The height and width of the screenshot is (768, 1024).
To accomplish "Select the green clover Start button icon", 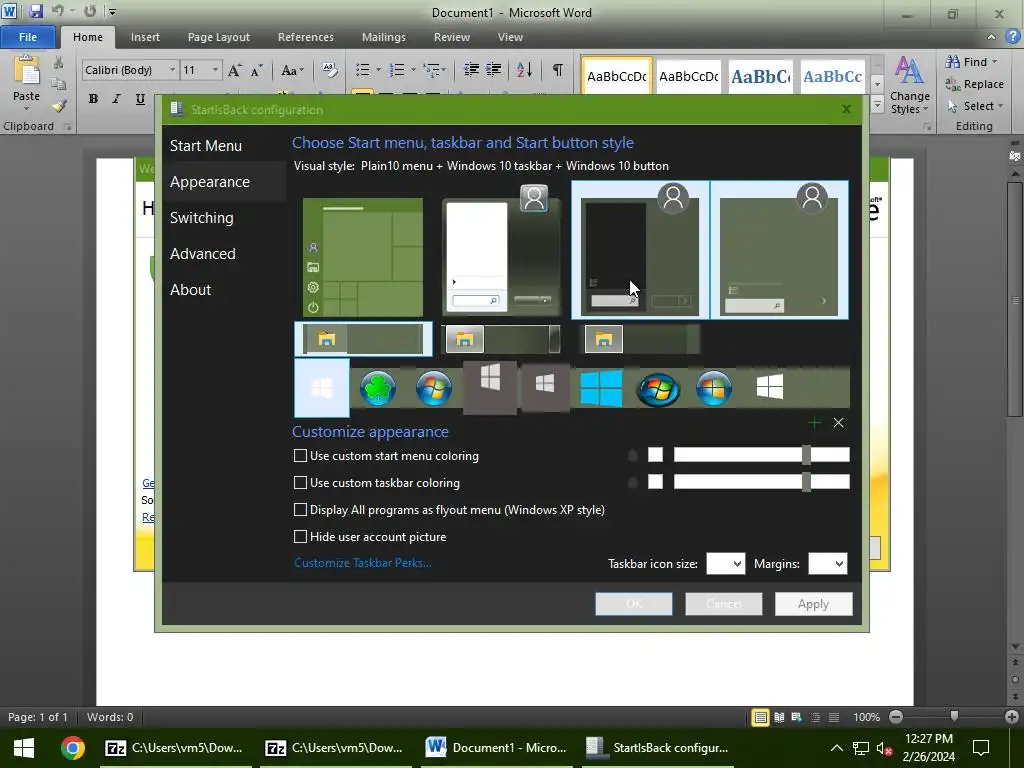I will (x=377, y=388).
